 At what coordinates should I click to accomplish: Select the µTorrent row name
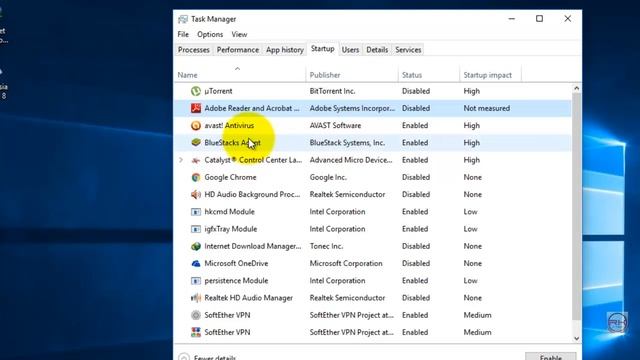(x=218, y=91)
